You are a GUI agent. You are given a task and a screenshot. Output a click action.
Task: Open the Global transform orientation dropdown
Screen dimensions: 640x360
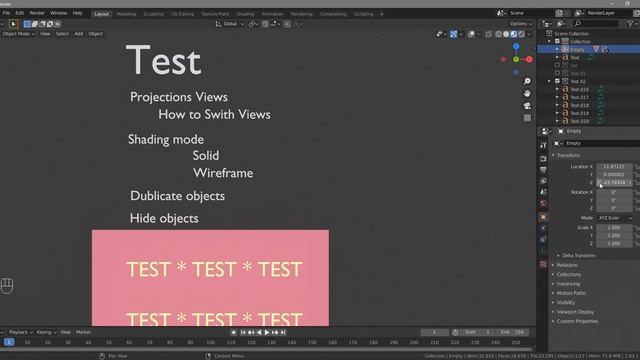(230, 24)
